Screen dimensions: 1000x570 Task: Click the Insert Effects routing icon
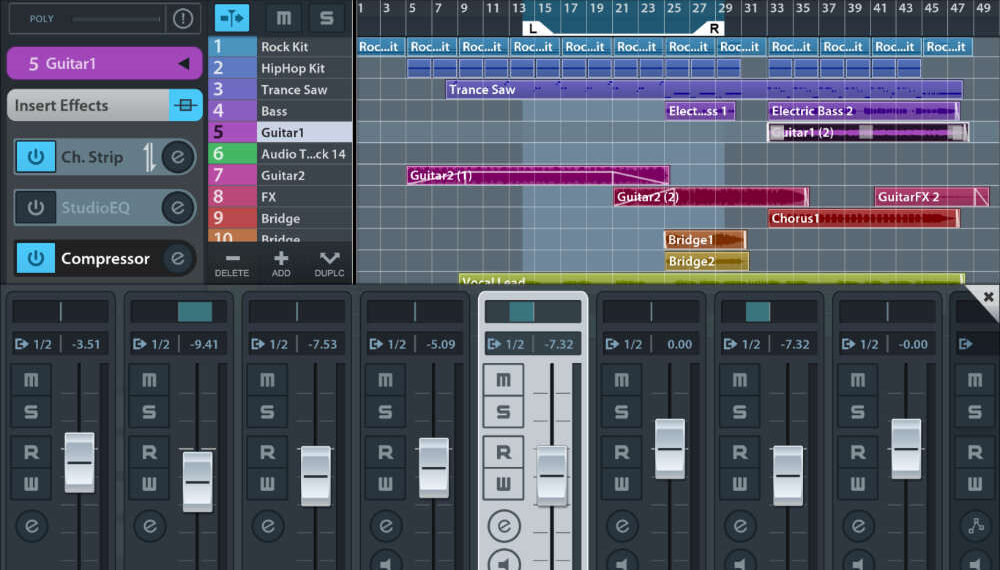click(185, 105)
